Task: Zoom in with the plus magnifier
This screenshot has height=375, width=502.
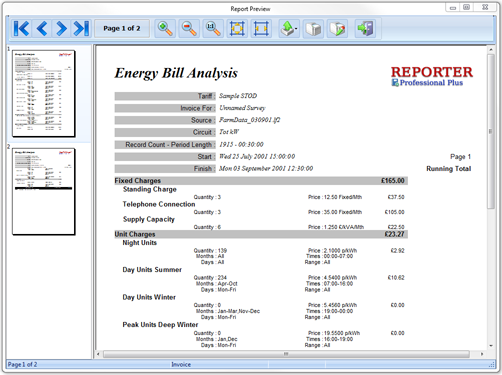Action: click(165, 28)
